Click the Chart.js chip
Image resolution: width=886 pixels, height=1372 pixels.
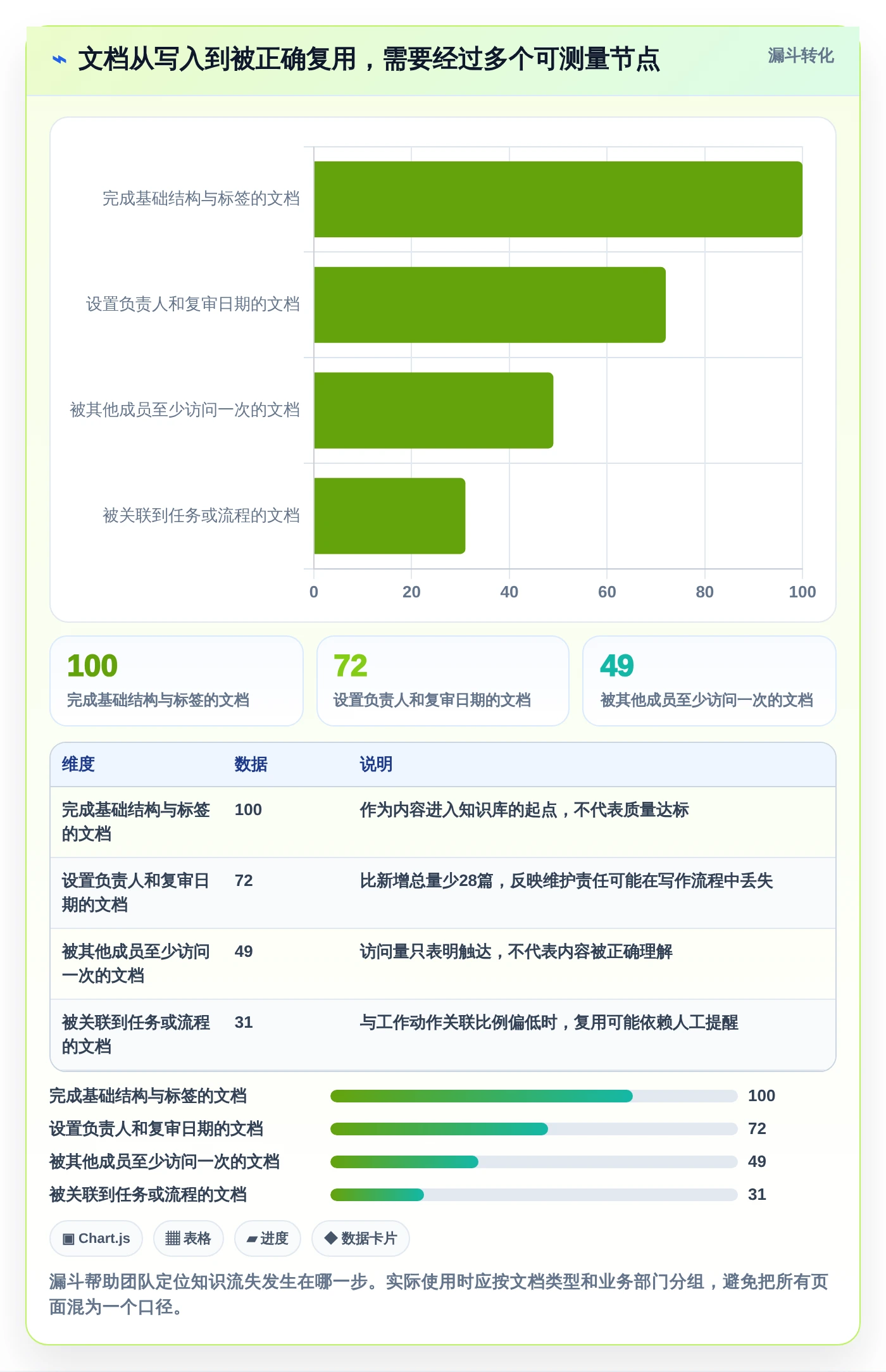click(96, 1238)
